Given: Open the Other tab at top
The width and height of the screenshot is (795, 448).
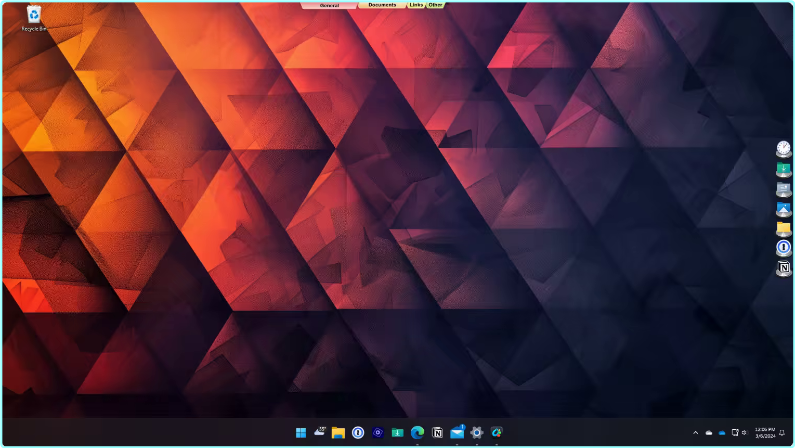Looking at the screenshot, I should [435, 5].
